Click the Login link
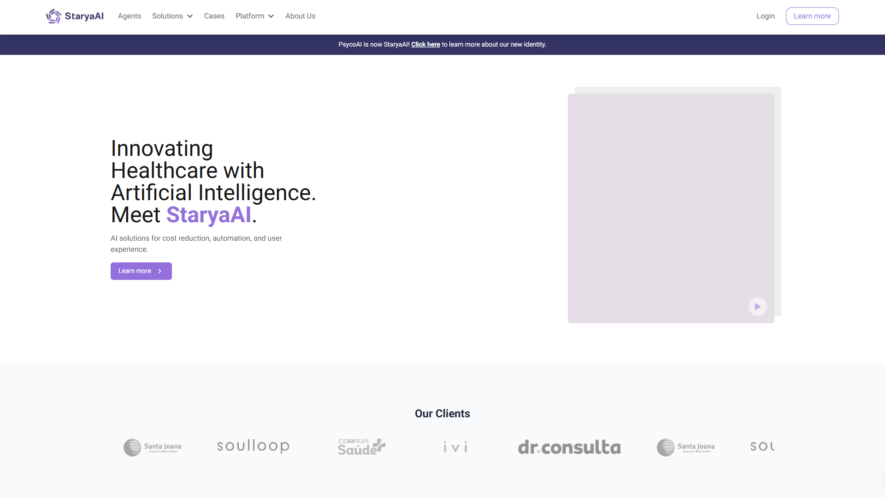The image size is (885, 498). point(765,16)
